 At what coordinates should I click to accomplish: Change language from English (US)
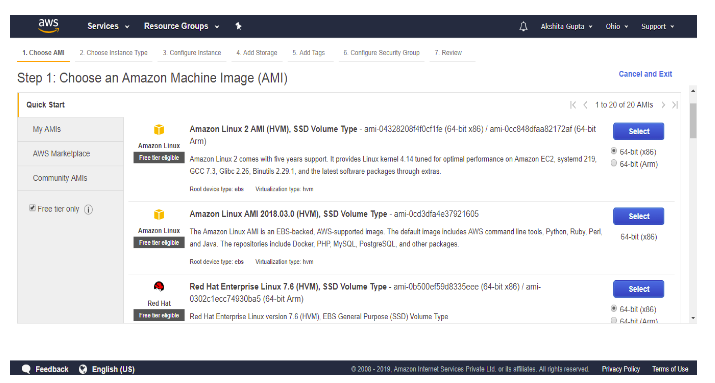[113, 369]
